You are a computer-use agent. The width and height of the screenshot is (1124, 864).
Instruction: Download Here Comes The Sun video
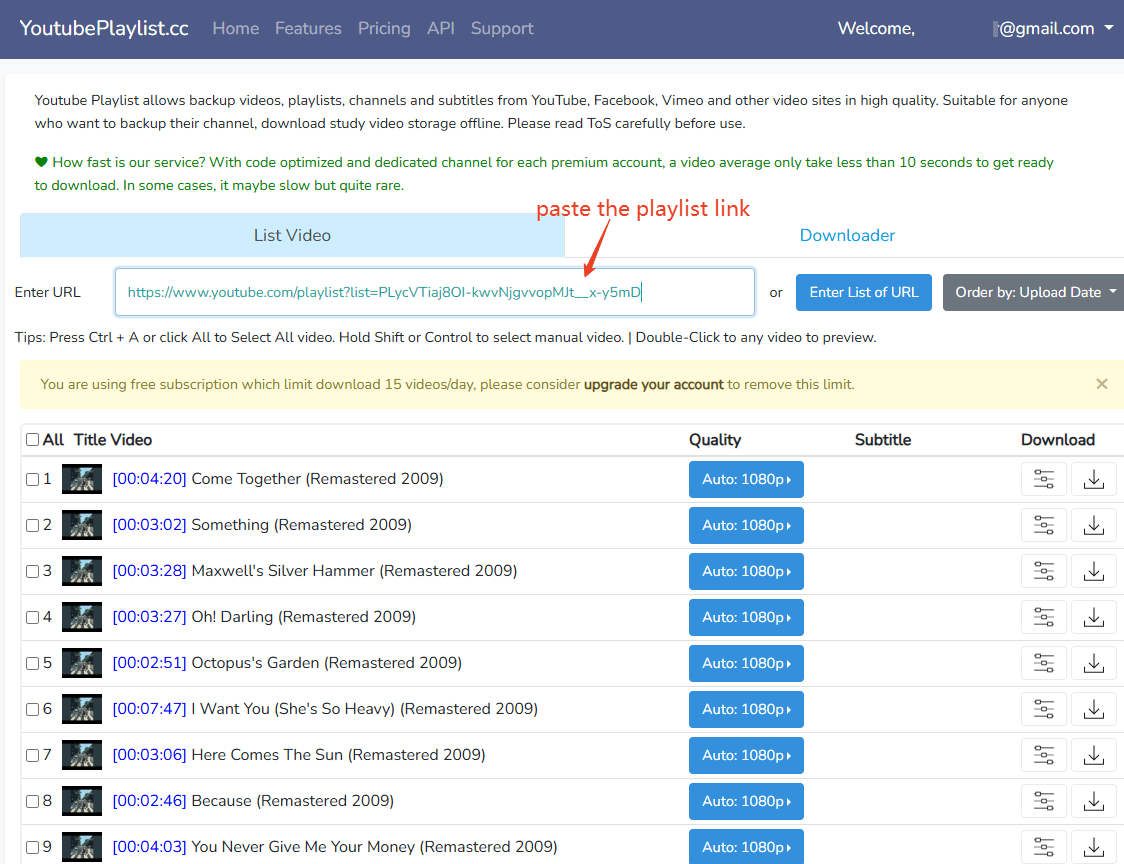point(1094,755)
